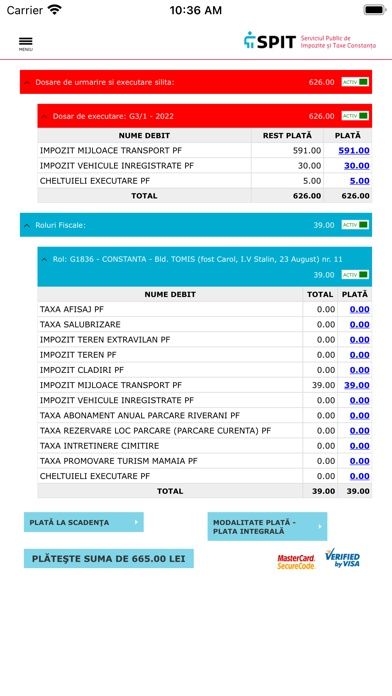Click 39.00 payment link for mijloace transport
This screenshot has height=696, width=392.
click(x=357, y=385)
